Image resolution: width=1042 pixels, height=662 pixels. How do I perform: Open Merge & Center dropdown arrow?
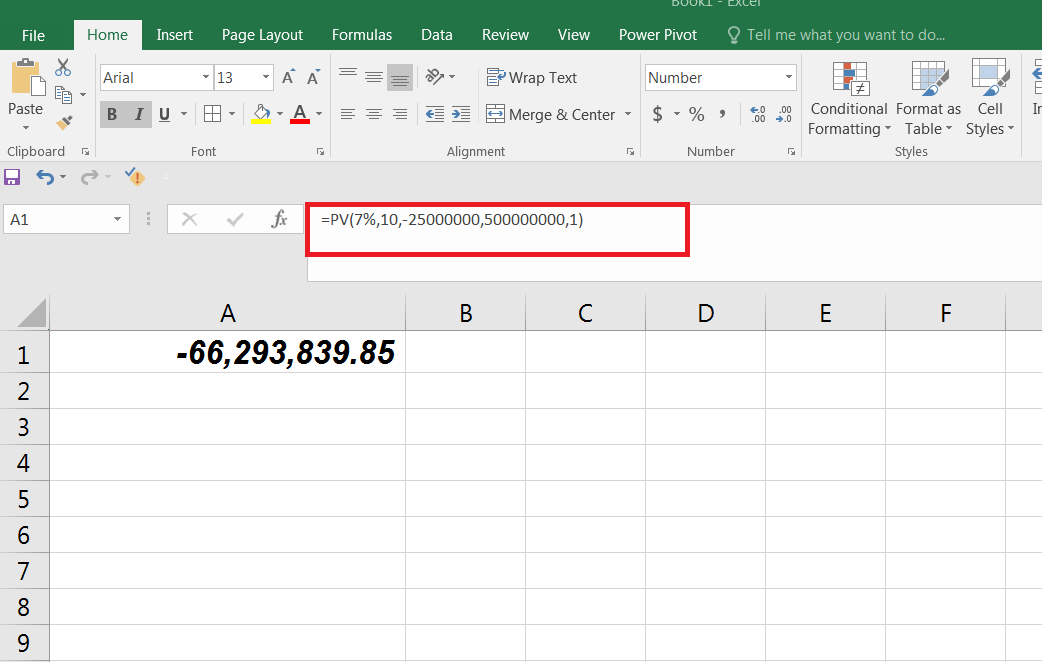pyautogui.click(x=628, y=114)
